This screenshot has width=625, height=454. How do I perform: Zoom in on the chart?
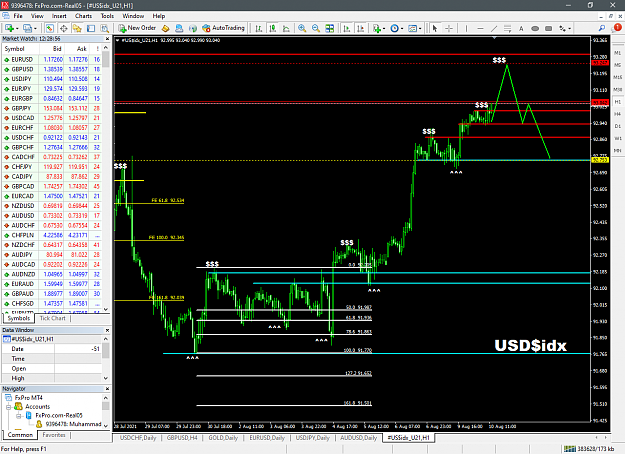302,28
